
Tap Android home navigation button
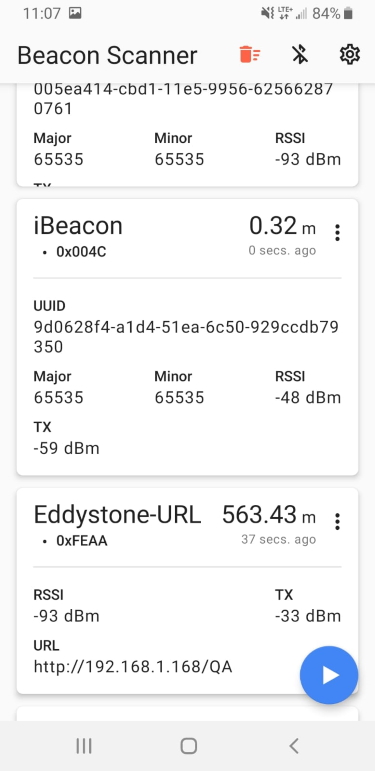[x=189, y=746]
